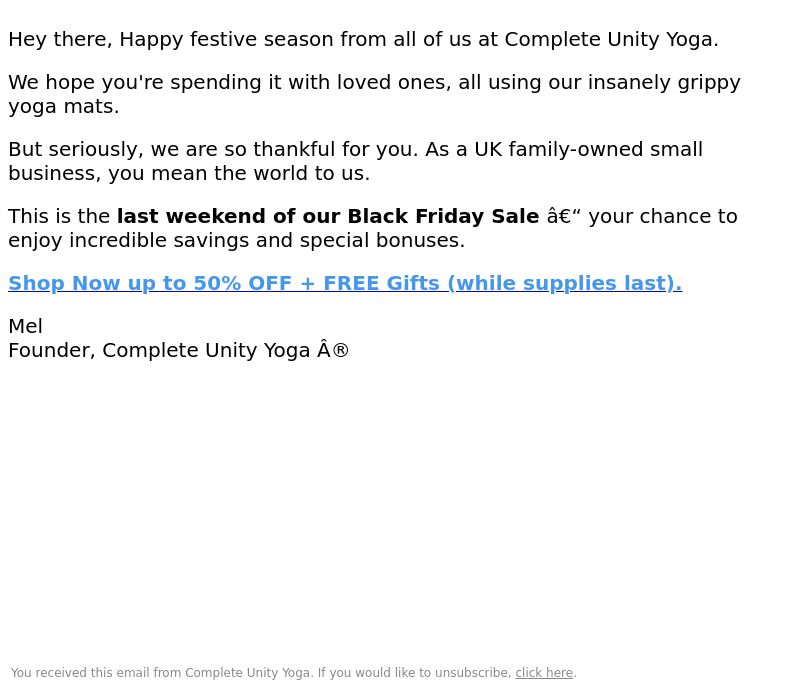Click the "Founder, Complete Unity Yoga" line
800x684 pixels.
click(x=160, y=350)
